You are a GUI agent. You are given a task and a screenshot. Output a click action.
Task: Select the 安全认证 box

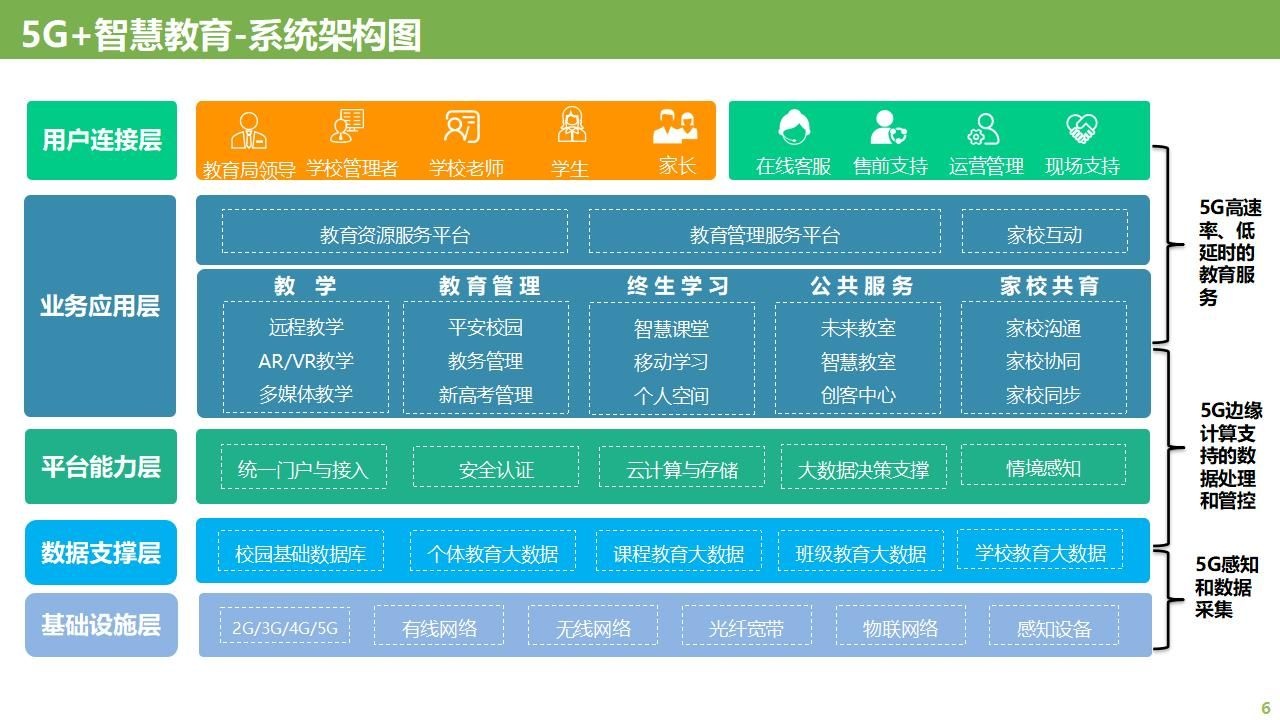[496, 467]
